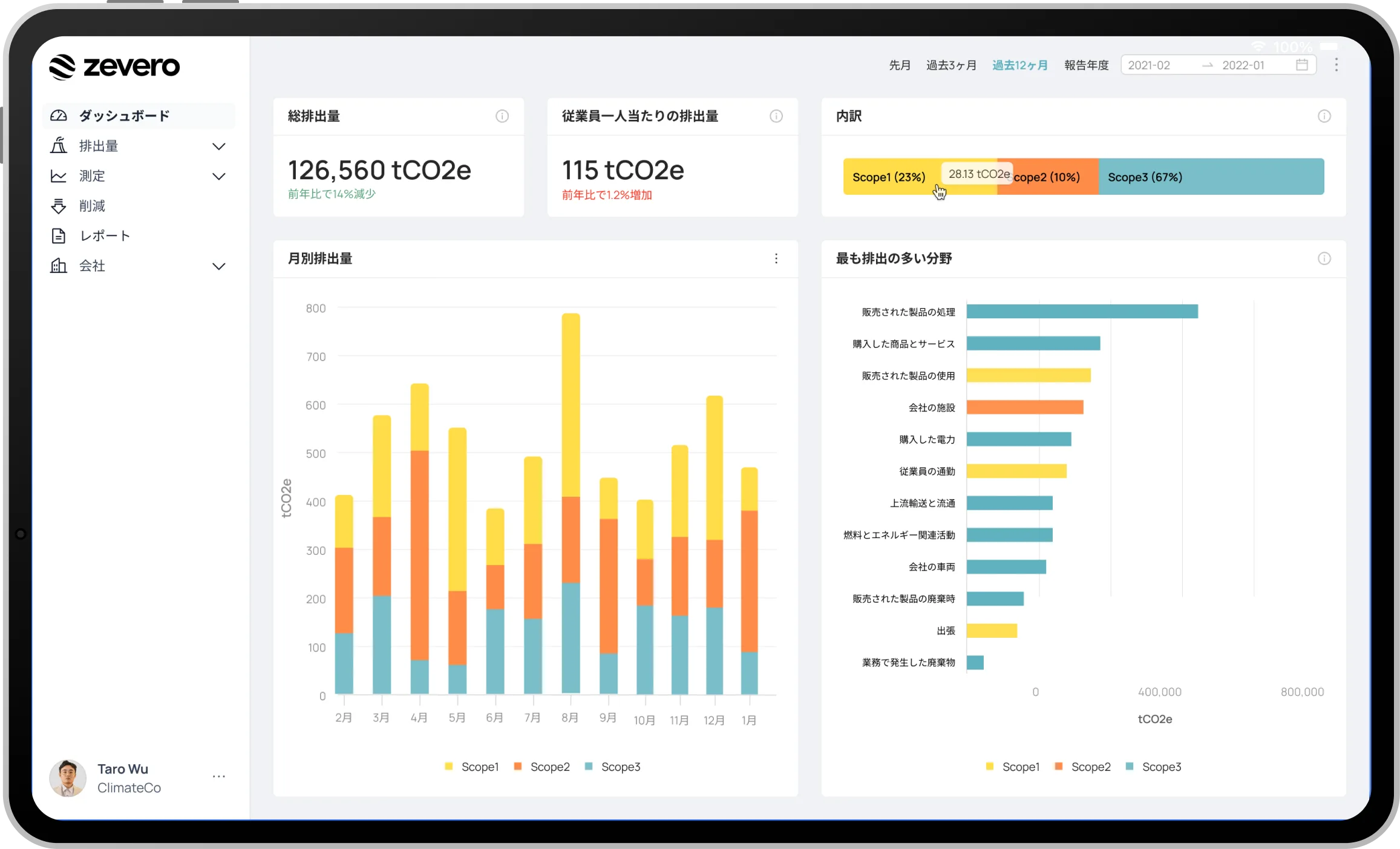This screenshot has height=849, width=1400.
Task: Toggle Scope3 in the category chart legend
Action: (x=1153, y=767)
